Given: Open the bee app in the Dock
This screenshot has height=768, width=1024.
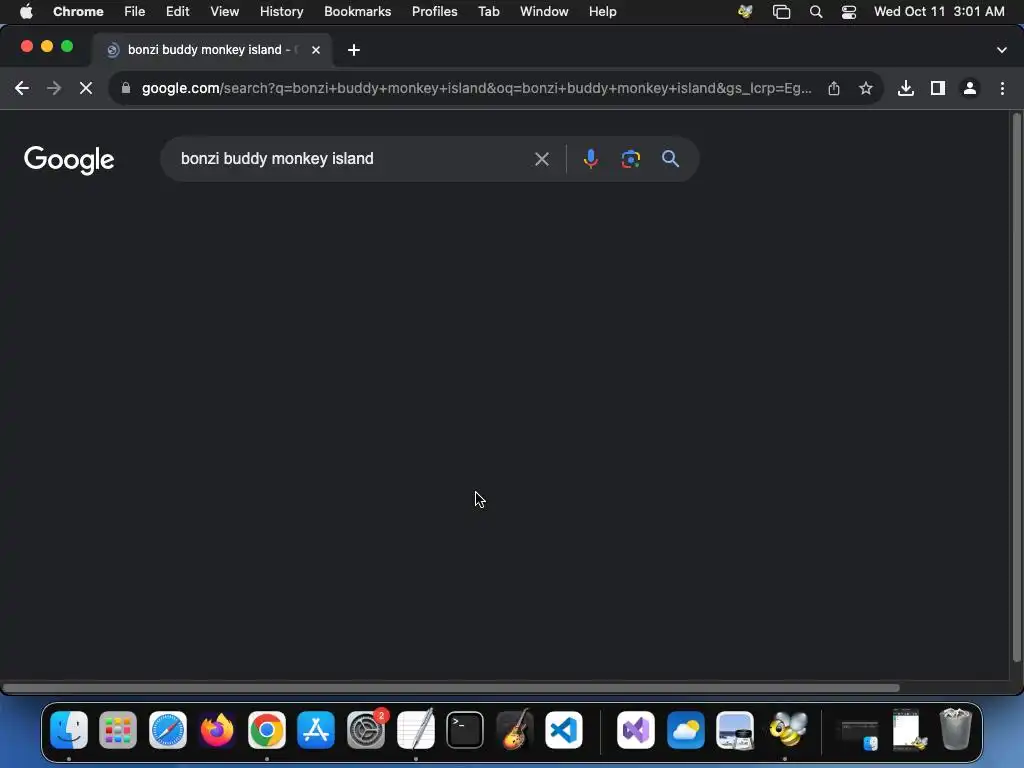Looking at the screenshot, I should click(x=788, y=729).
